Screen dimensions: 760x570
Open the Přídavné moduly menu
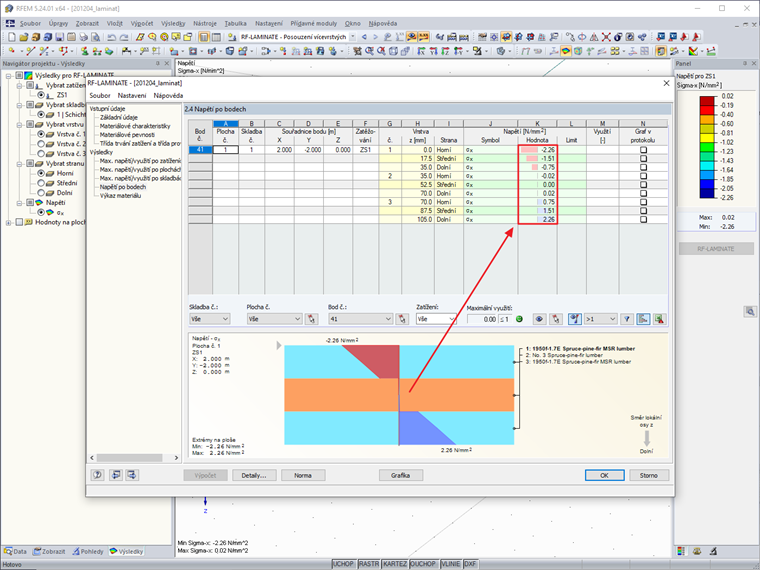click(314, 23)
